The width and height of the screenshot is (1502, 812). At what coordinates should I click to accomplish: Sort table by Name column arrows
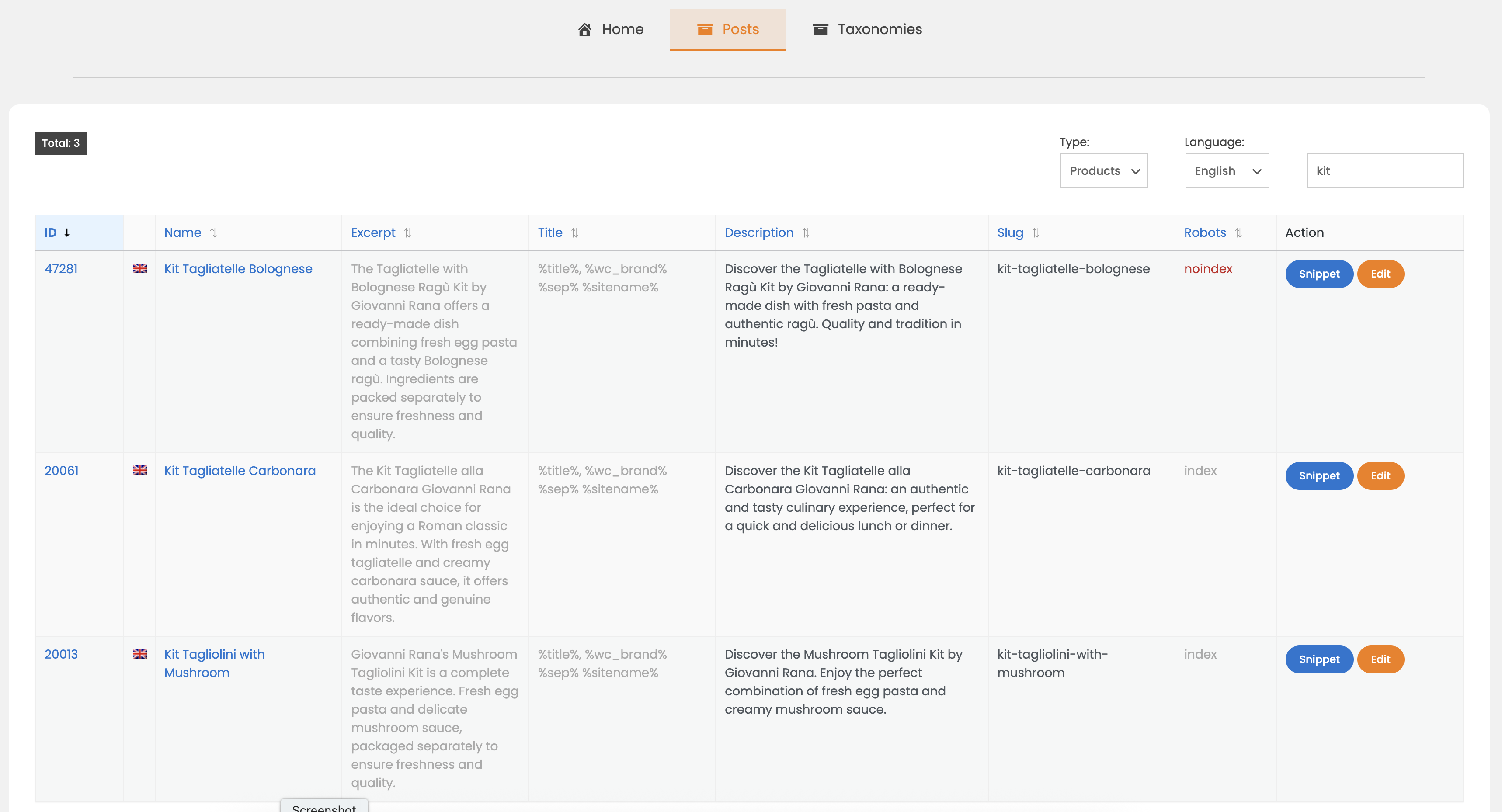coord(213,232)
